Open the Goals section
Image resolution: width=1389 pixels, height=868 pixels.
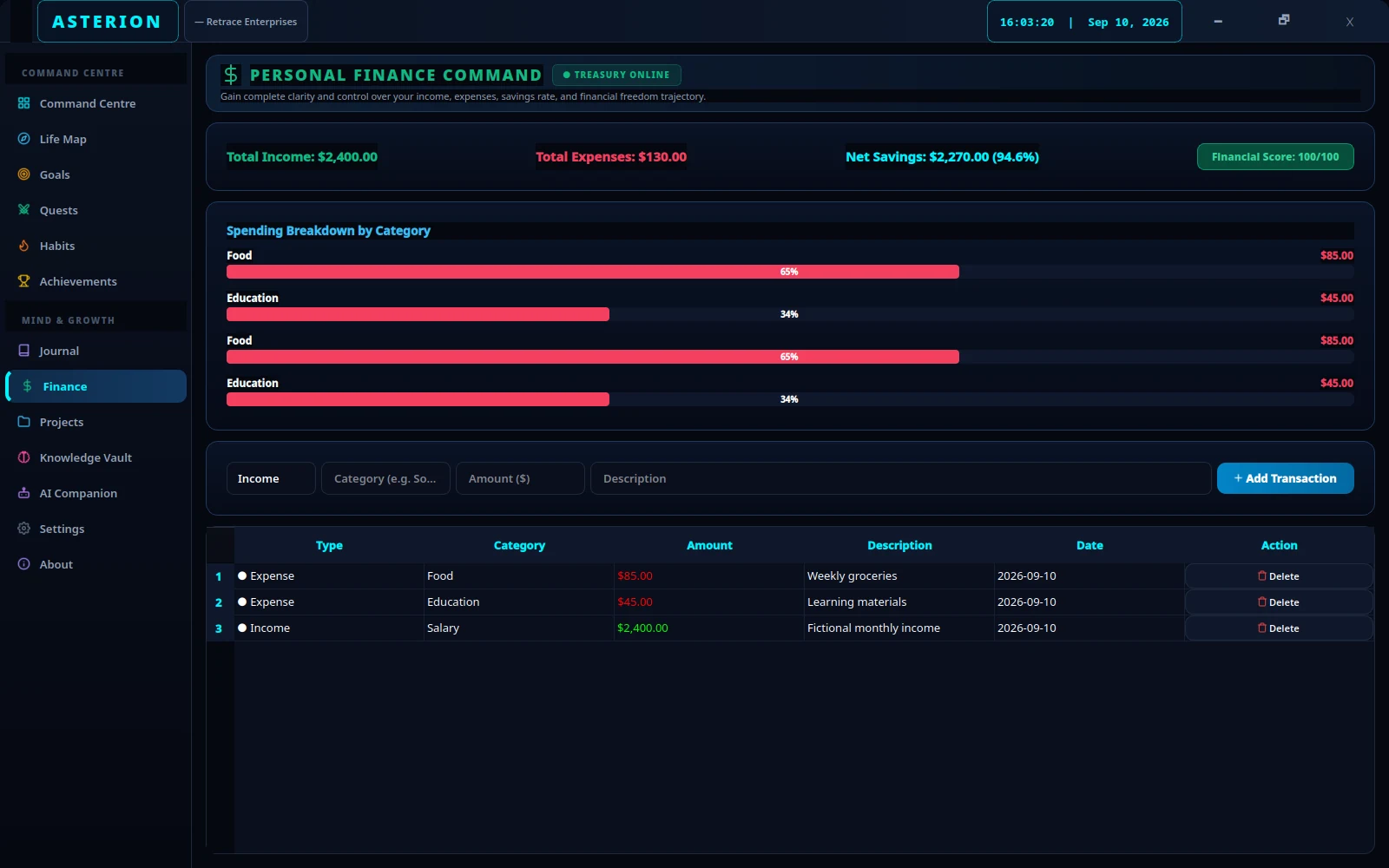click(x=95, y=174)
